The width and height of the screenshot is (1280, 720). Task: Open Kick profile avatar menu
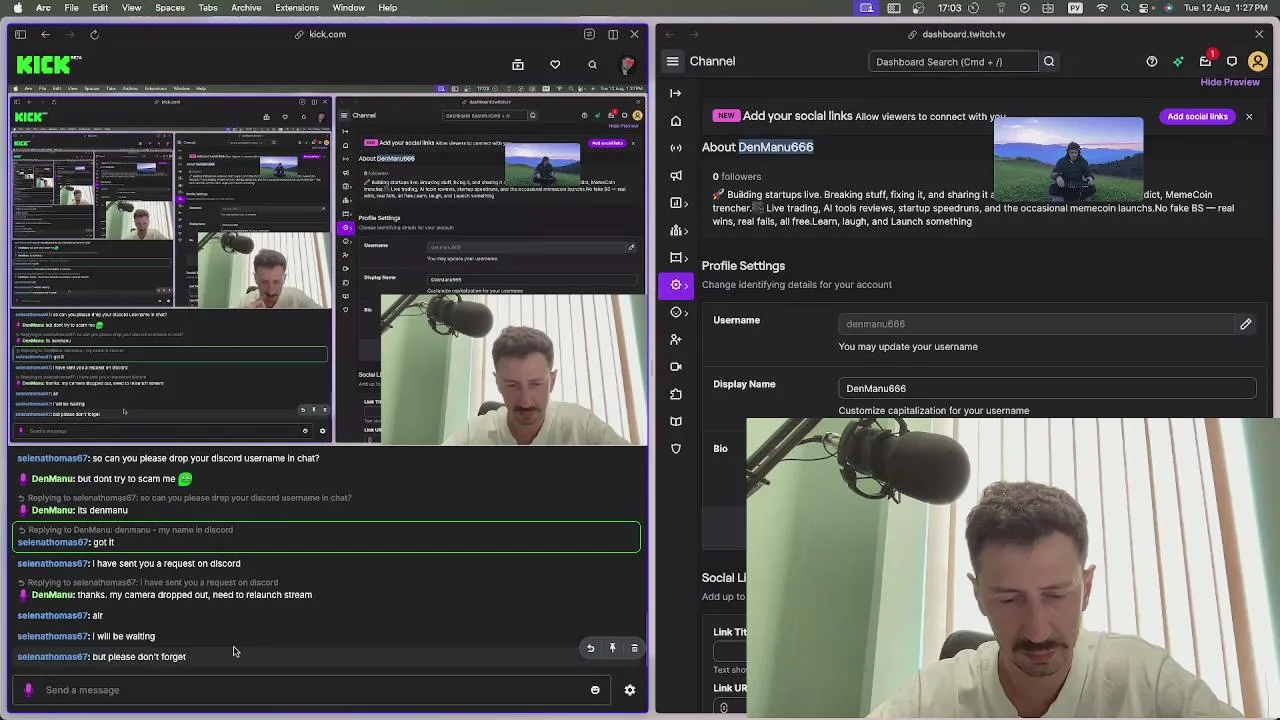pyautogui.click(x=627, y=65)
